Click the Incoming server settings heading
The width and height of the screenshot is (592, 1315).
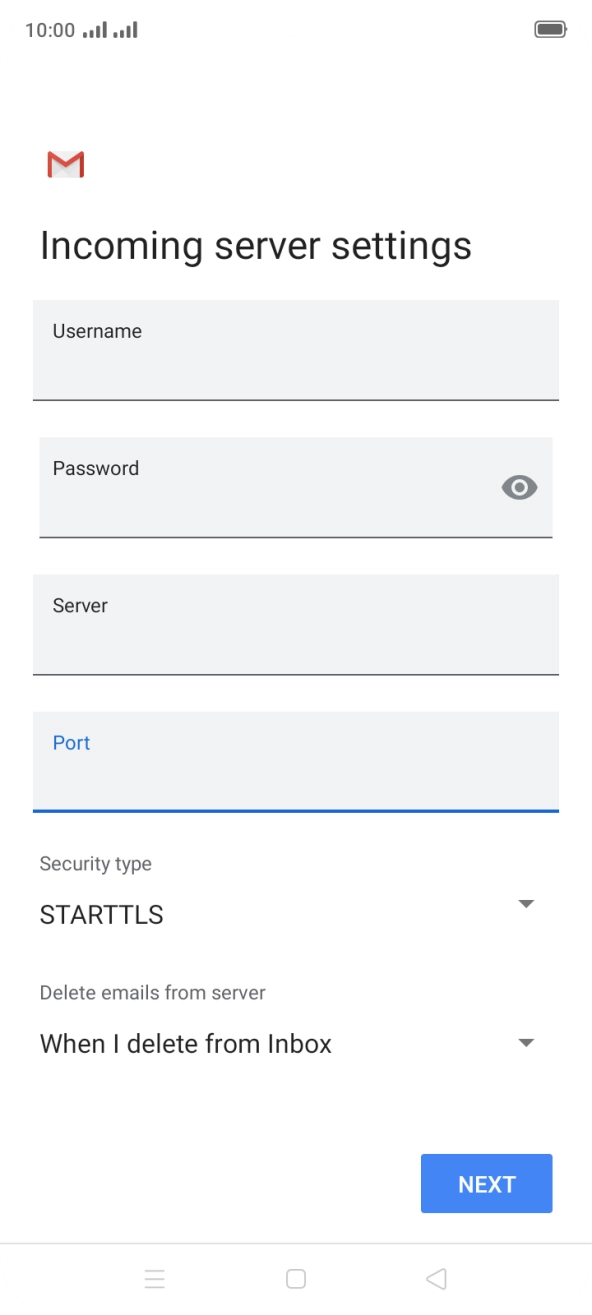point(255,245)
